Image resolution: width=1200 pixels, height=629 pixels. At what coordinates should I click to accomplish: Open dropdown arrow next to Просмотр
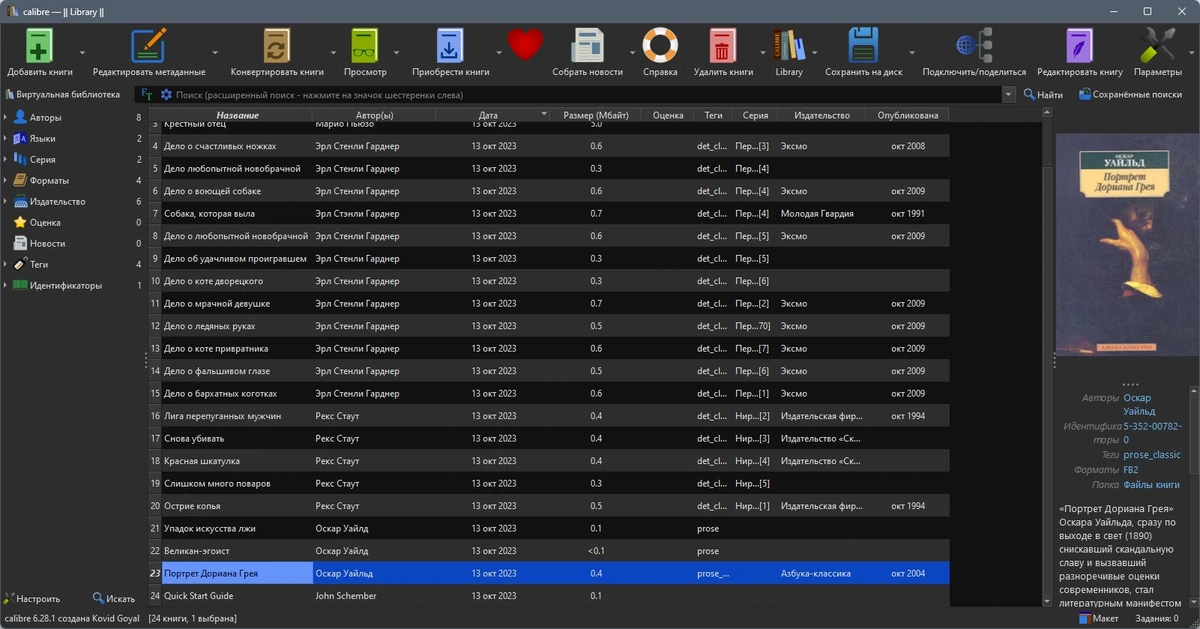click(x=396, y=52)
